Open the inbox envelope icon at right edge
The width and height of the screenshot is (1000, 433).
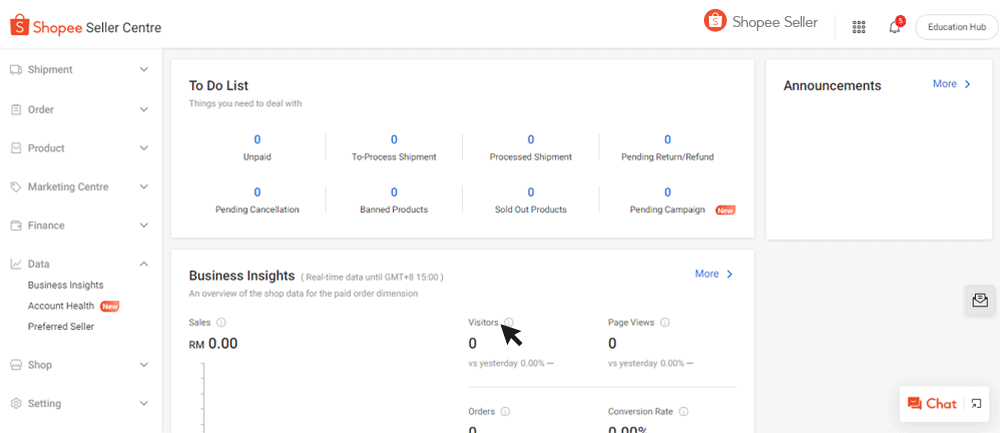[980, 300]
